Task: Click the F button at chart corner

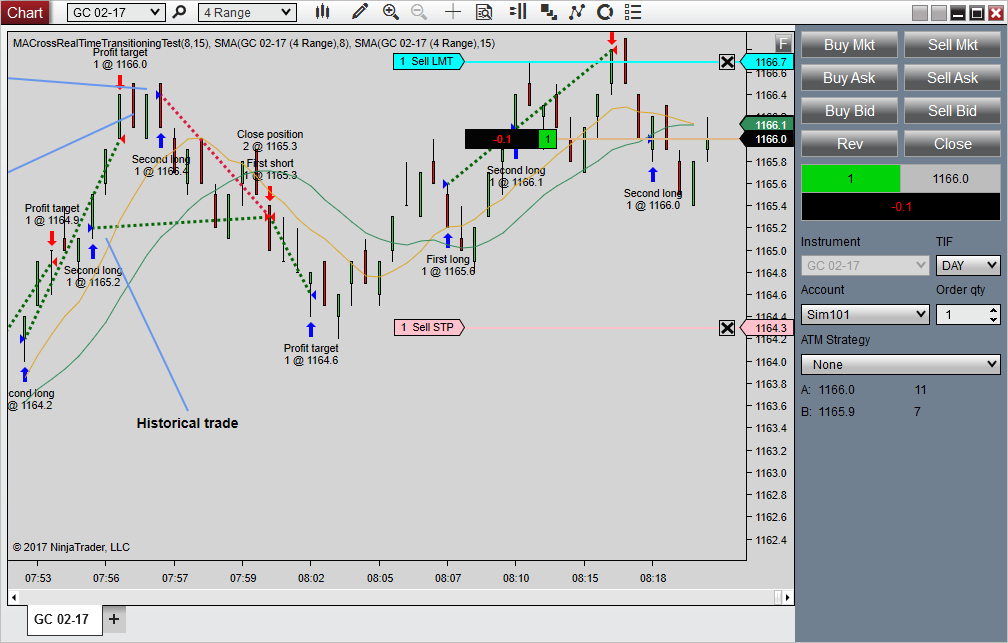Action: (x=783, y=43)
